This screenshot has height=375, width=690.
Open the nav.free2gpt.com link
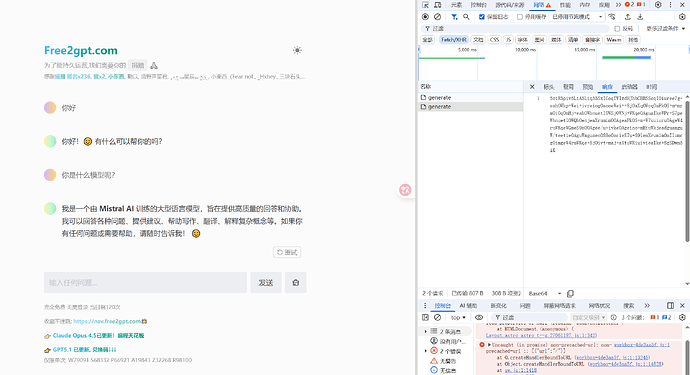click(x=107, y=321)
